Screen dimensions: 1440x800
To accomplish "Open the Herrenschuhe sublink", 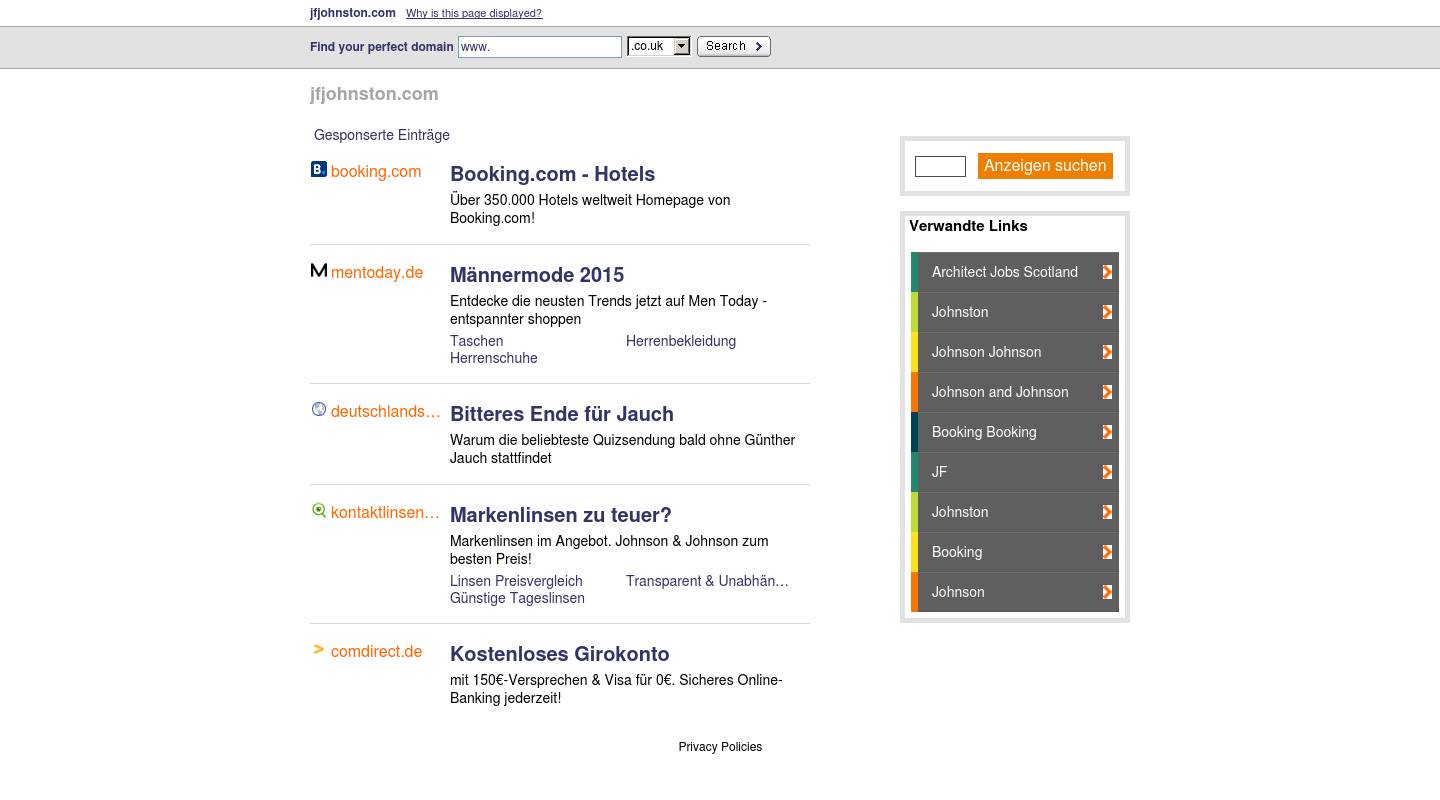I will click(494, 358).
